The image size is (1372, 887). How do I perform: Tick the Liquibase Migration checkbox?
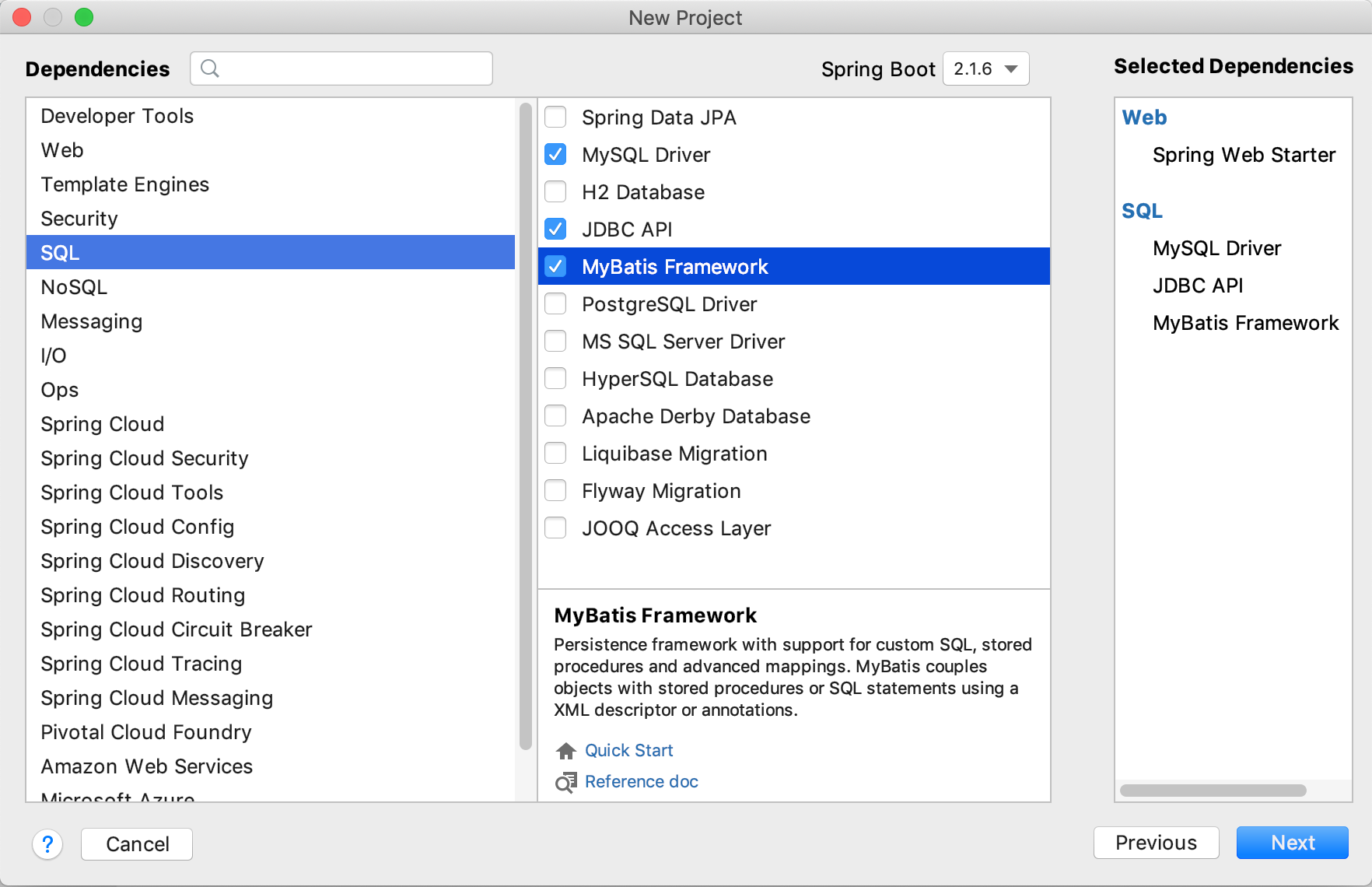tap(555, 454)
